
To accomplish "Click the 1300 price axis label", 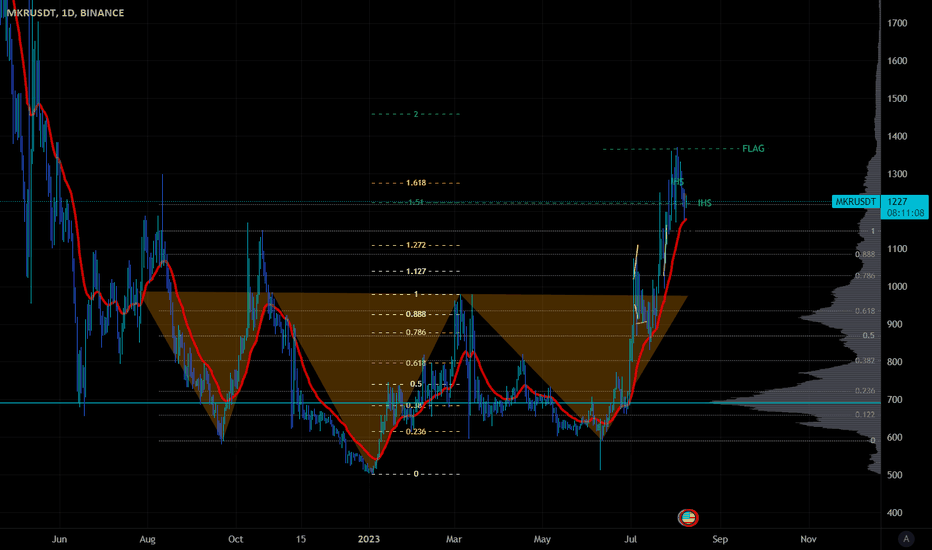I will 898,174.
